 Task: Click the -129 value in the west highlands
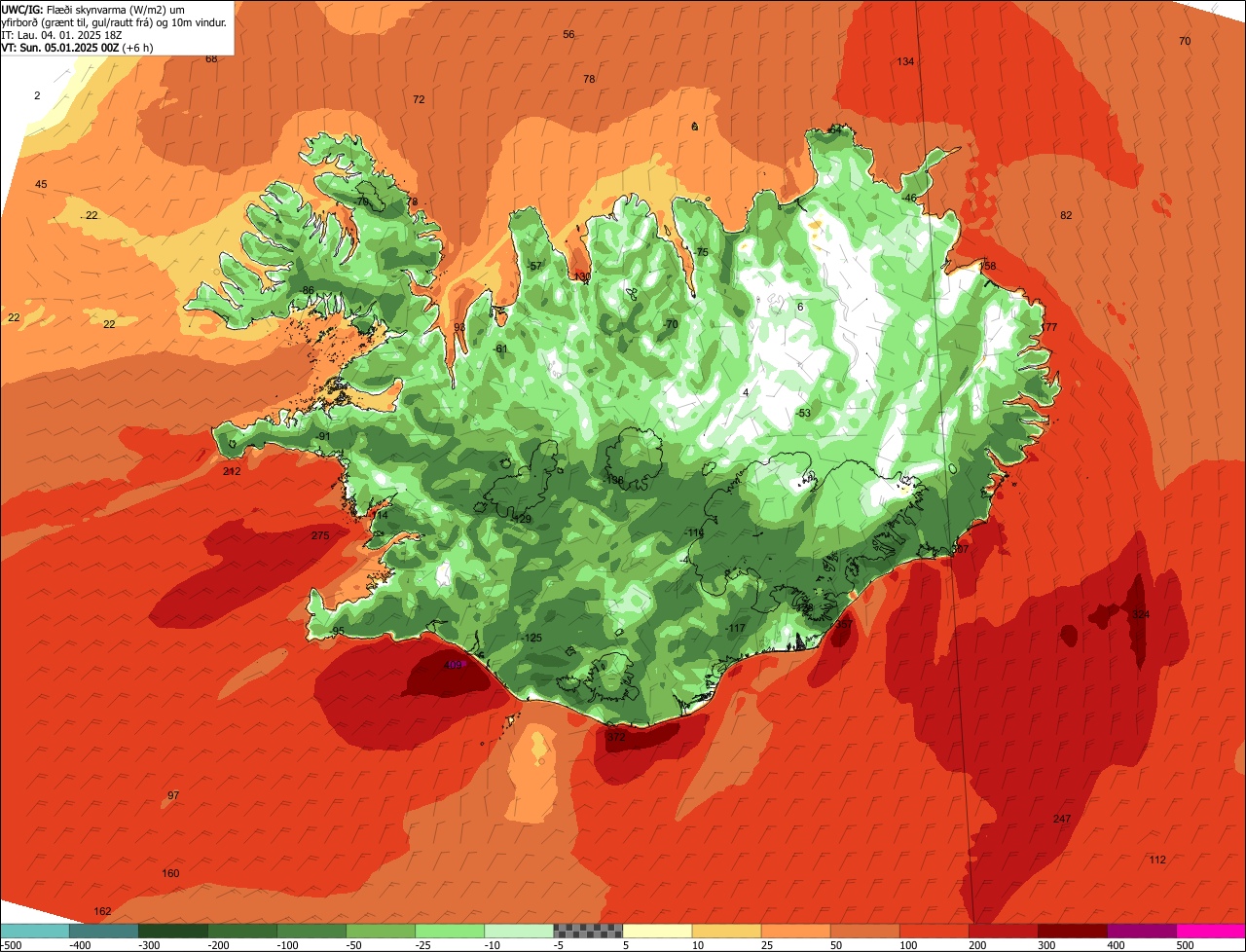522,519
